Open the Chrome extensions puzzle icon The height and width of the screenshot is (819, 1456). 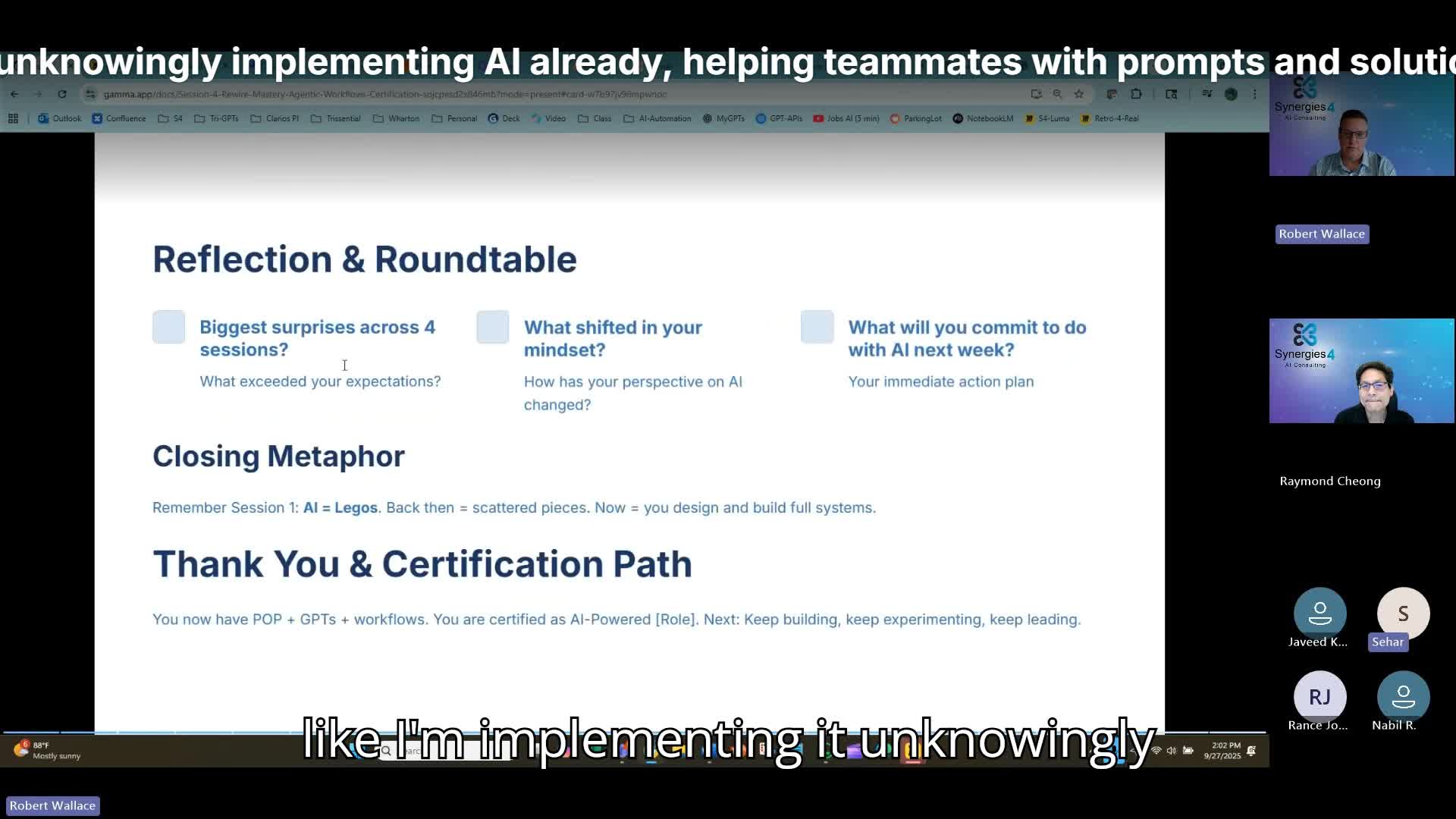tap(1136, 94)
